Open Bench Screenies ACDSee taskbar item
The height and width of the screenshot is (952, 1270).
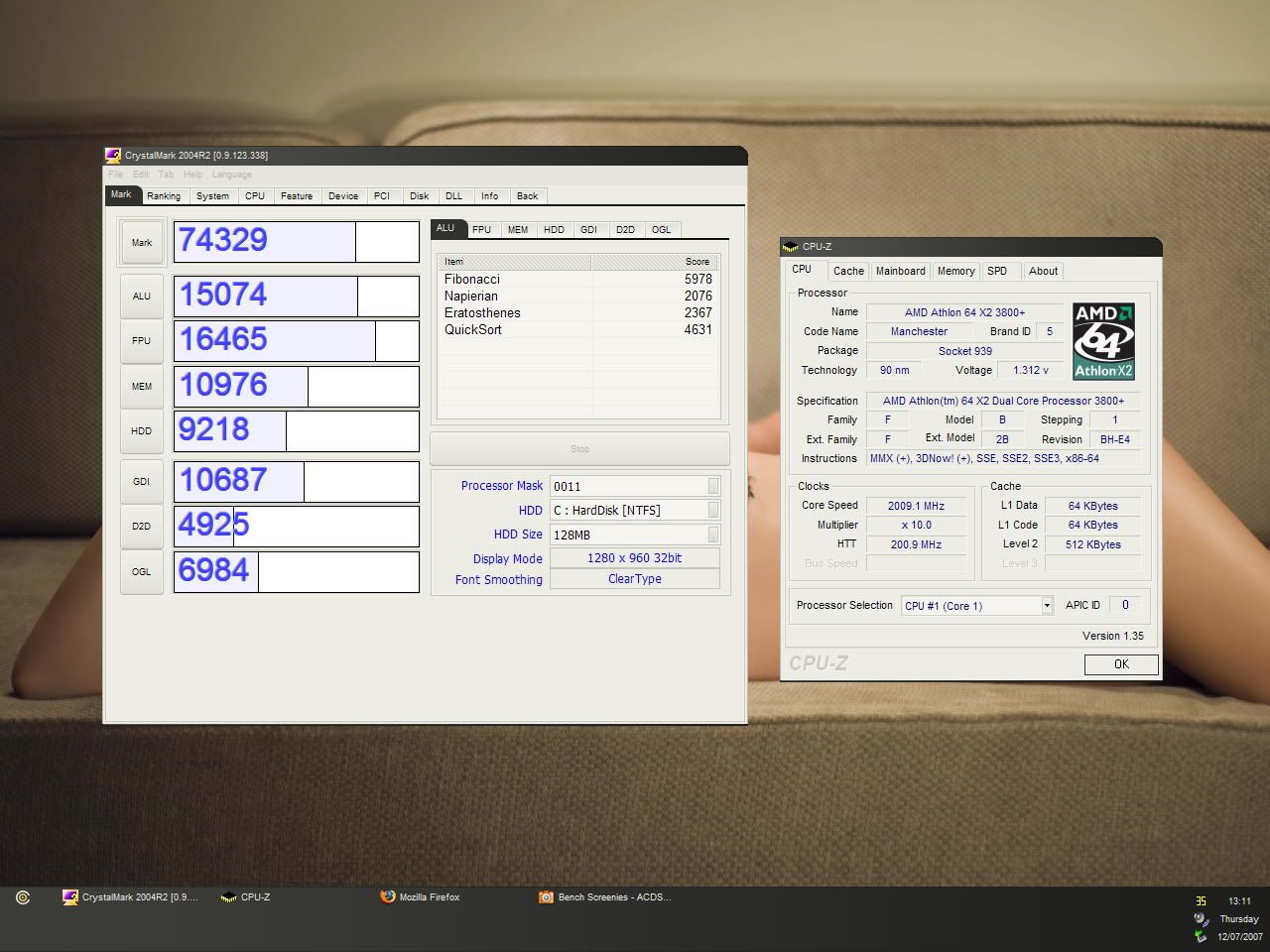(605, 896)
